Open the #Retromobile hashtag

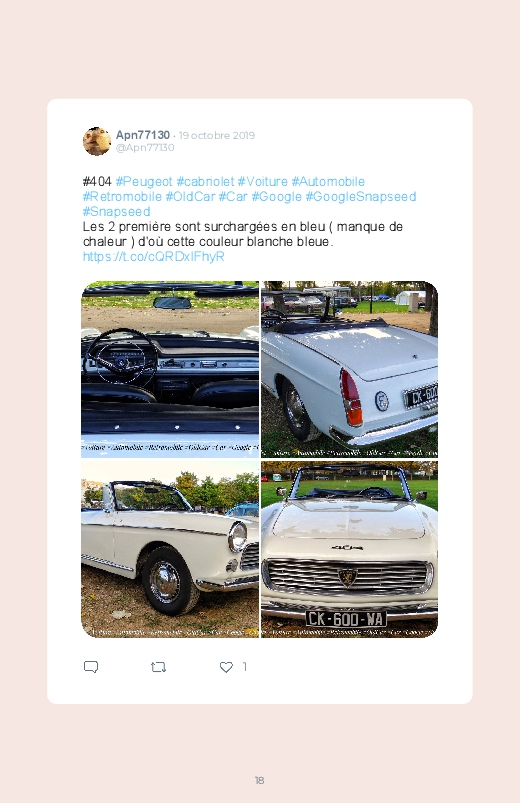(x=122, y=197)
